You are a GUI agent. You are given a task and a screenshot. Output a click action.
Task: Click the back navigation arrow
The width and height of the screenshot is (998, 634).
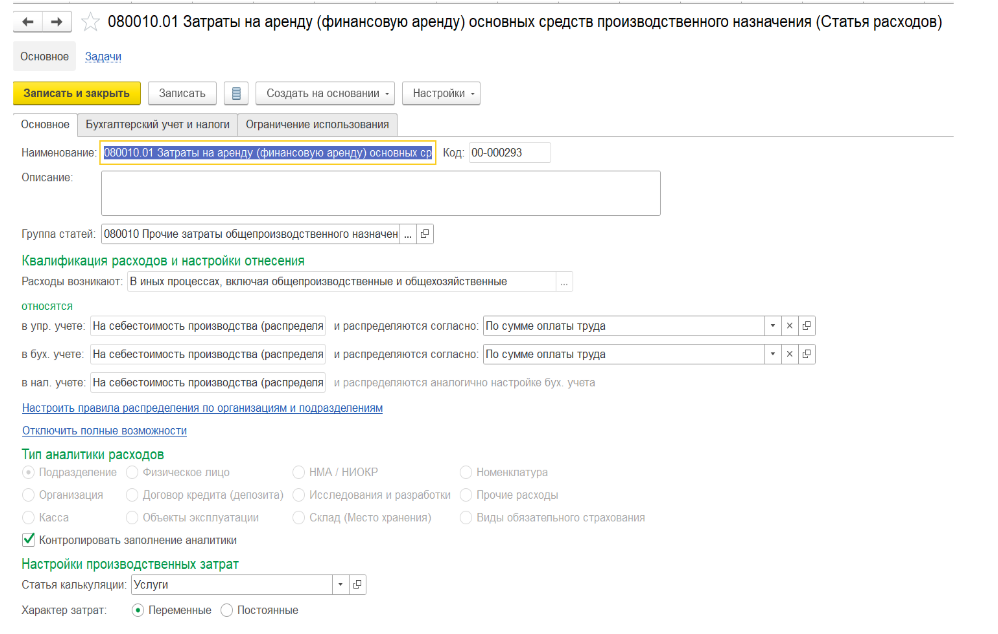click(28, 21)
